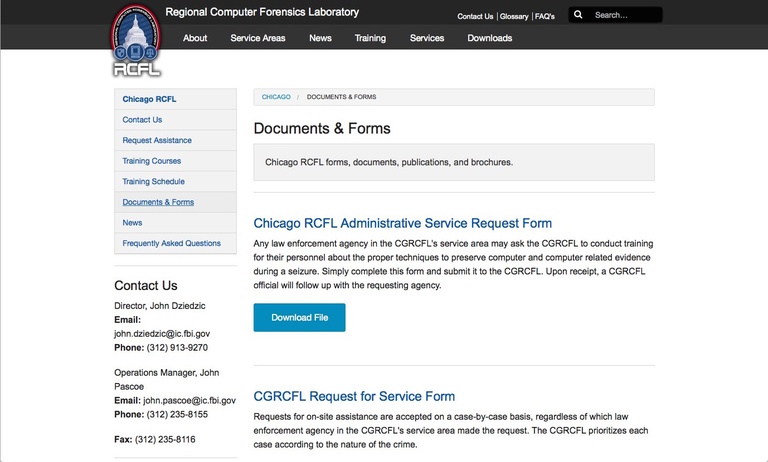Screen dimensions: 768x462
Task: Click the Download File button
Action: click(x=299, y=317)
